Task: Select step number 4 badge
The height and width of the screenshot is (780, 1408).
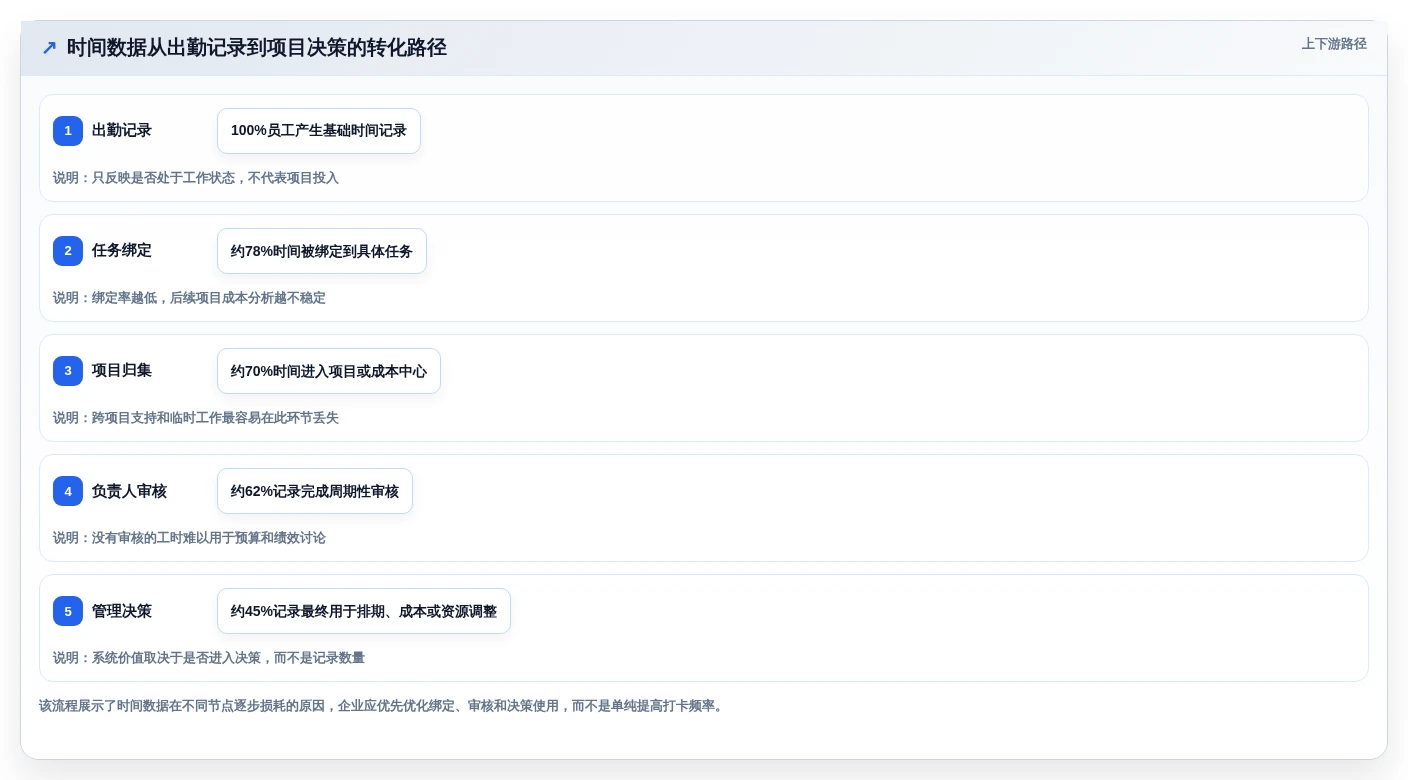Action: tap(68, 491)
